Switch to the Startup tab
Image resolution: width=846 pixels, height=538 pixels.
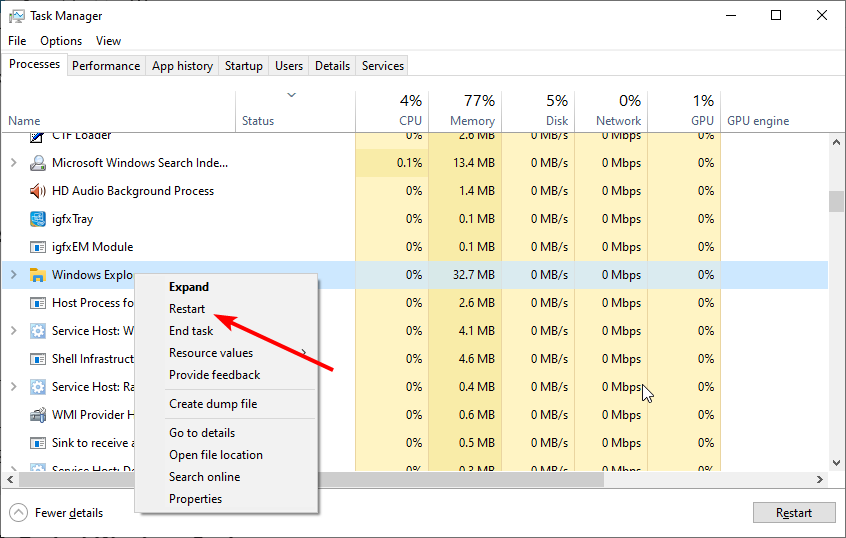coord(243,66)
